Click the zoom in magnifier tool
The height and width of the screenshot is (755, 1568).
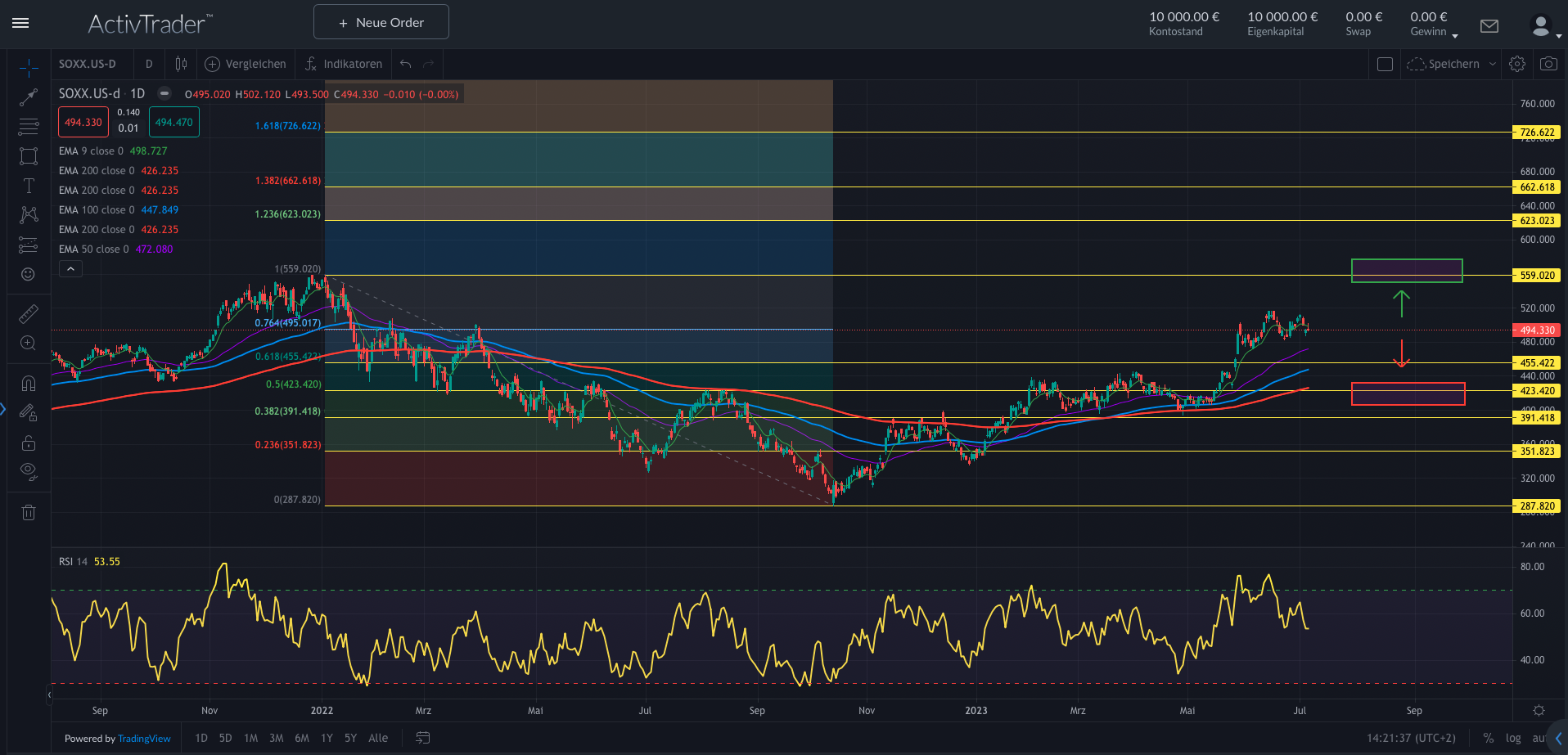pos(29,344)
